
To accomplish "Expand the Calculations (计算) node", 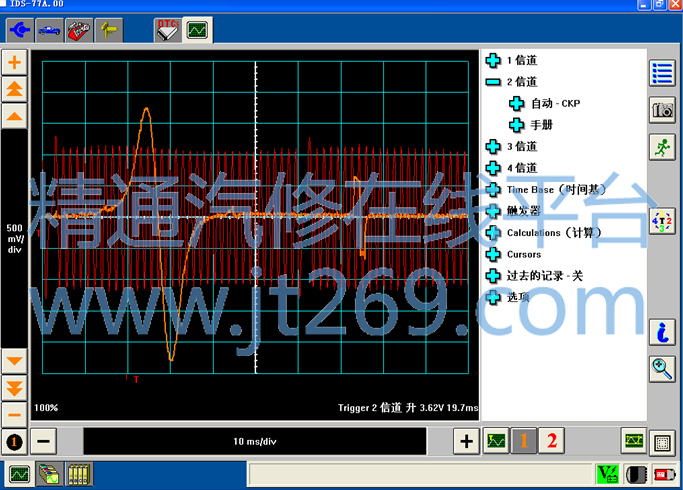I will [493, 233].
